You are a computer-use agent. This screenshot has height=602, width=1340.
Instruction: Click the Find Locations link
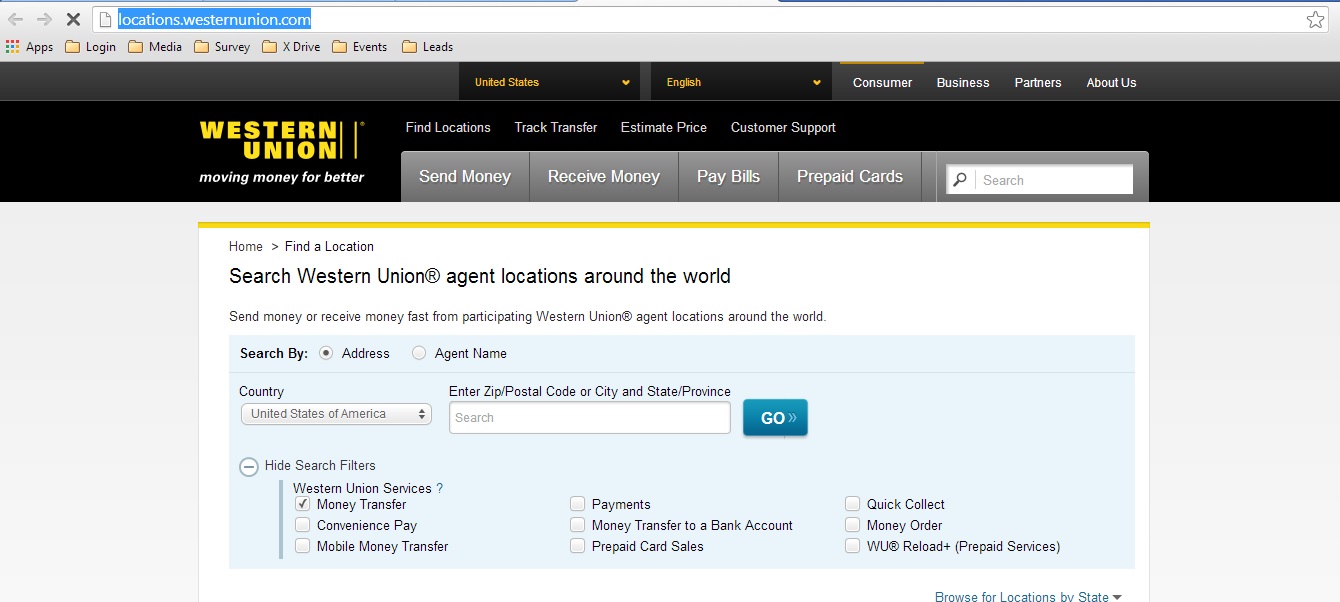[448, 127]
